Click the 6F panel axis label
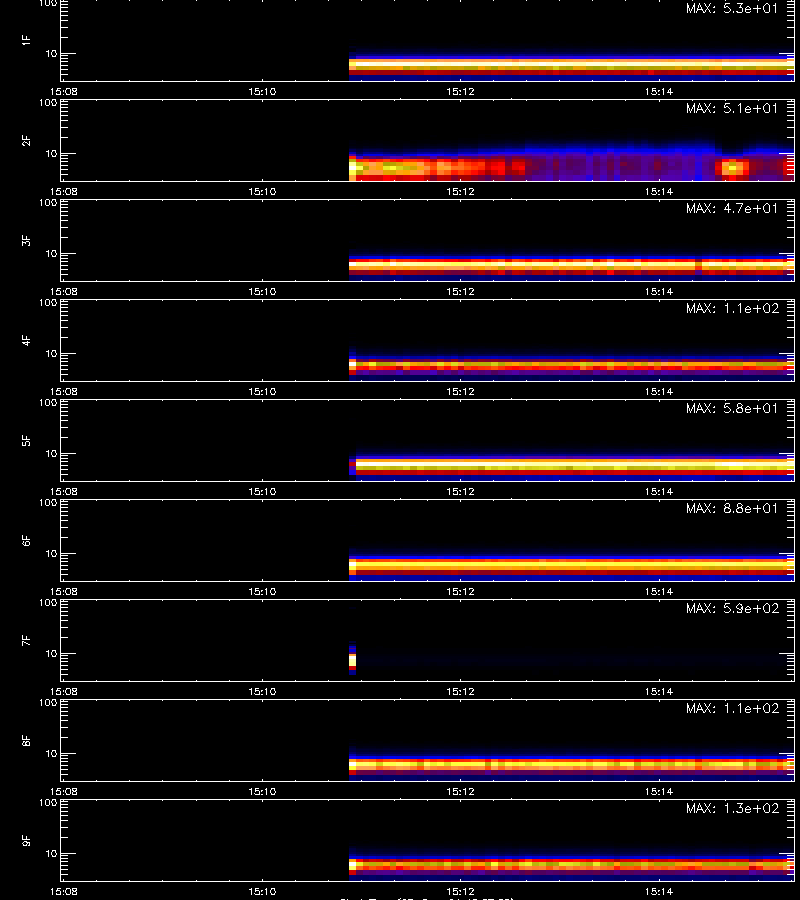 tap(26, 540)
